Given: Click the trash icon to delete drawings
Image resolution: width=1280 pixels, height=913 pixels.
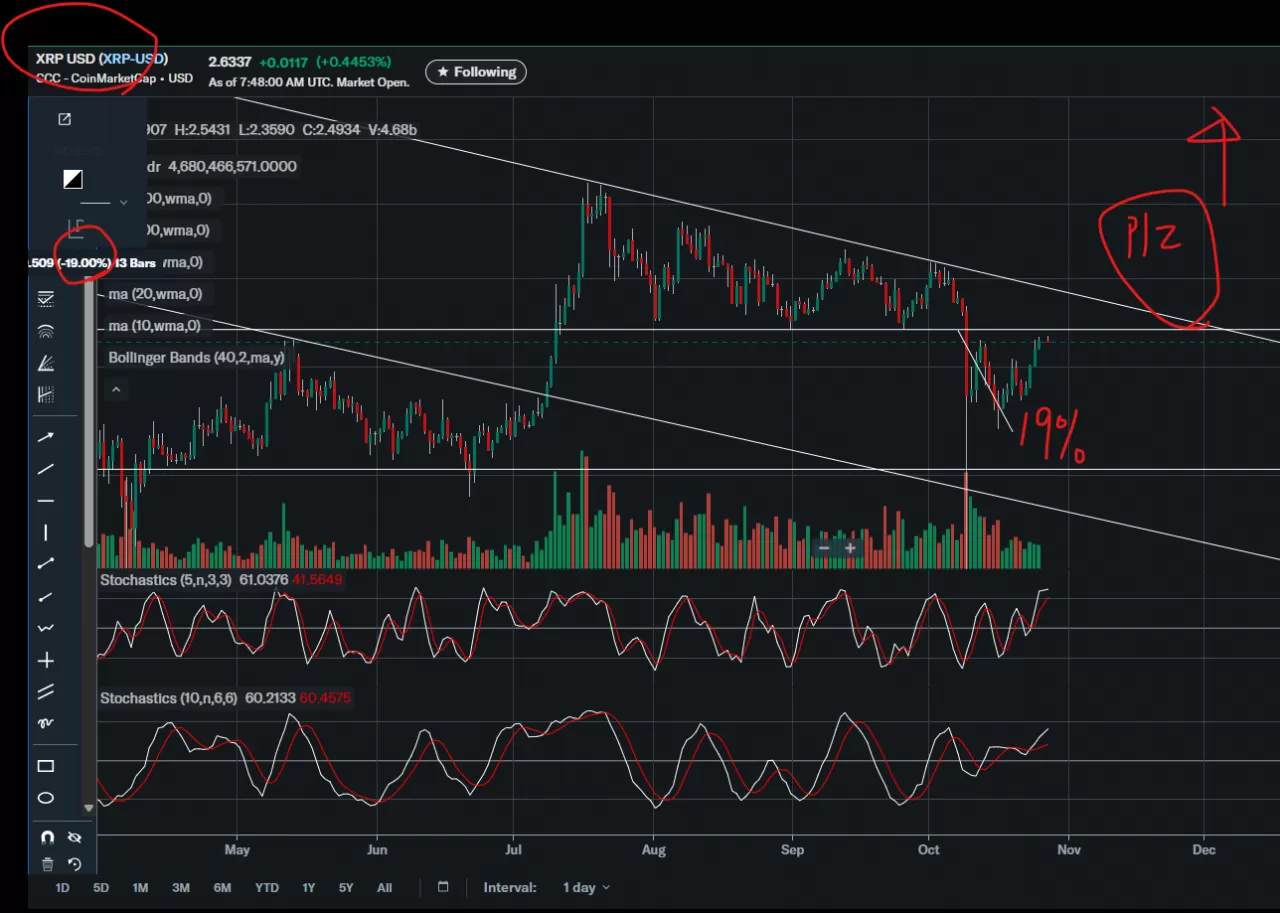Looking at the screenshot, I should [47, 865].
